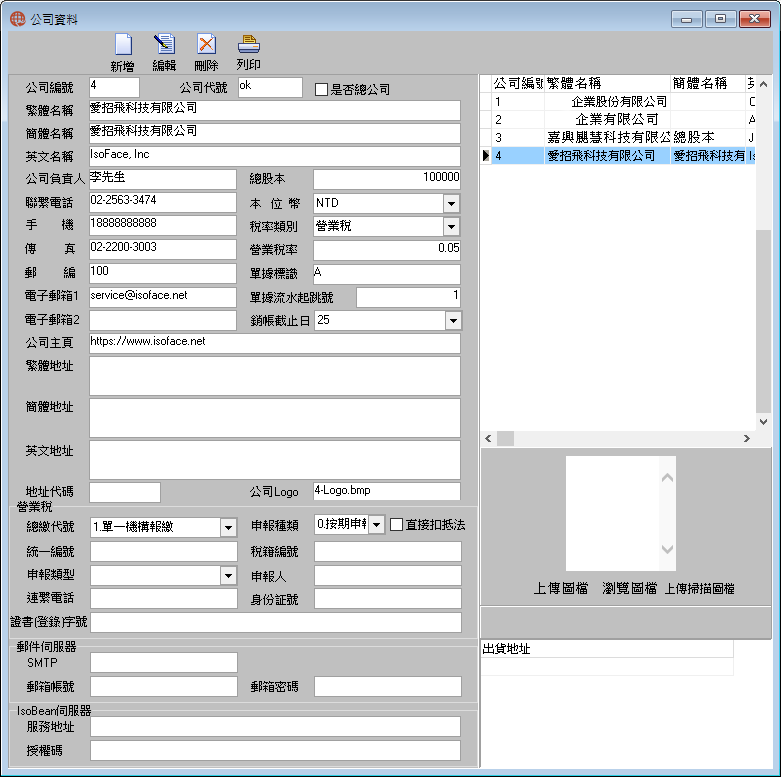
Task: Click the 公司編號 column header
Action: 518,83
